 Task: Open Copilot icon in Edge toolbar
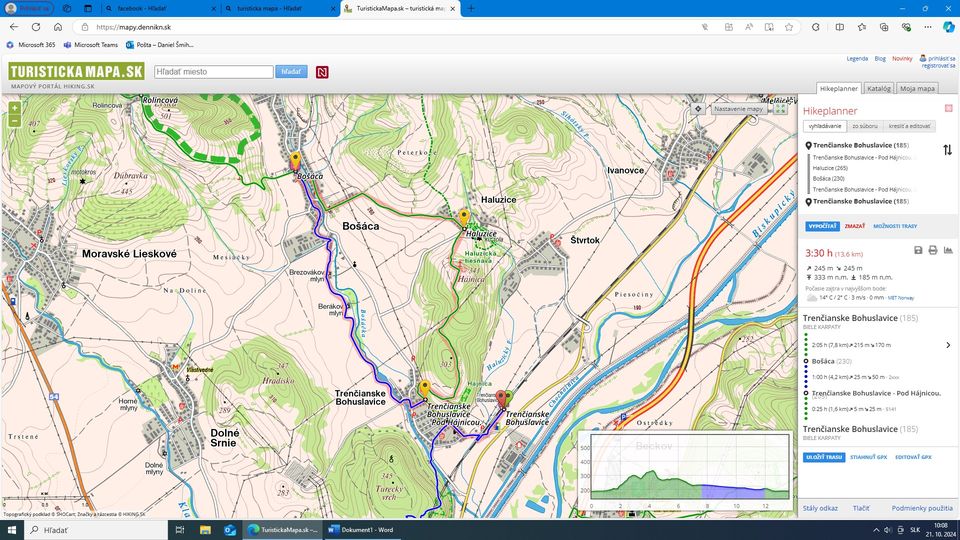point(948,27)
